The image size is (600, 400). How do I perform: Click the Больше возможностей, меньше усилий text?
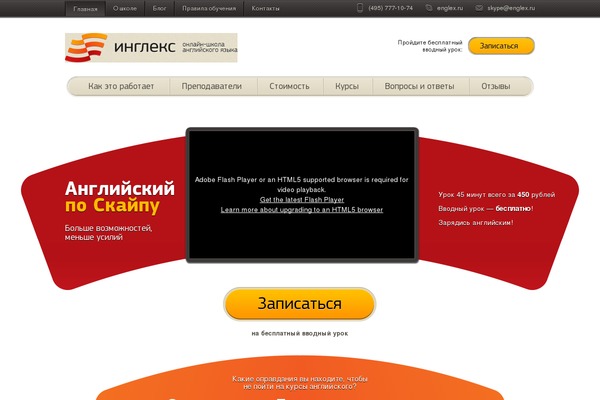[x=108, y=232]
